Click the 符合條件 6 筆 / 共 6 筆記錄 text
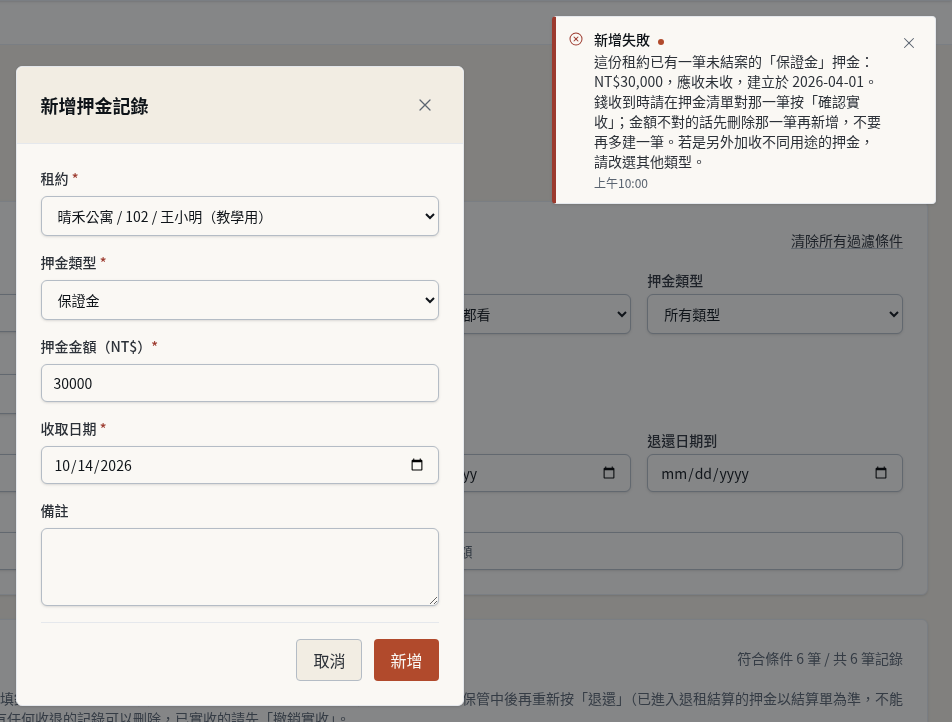 [820, 659]
